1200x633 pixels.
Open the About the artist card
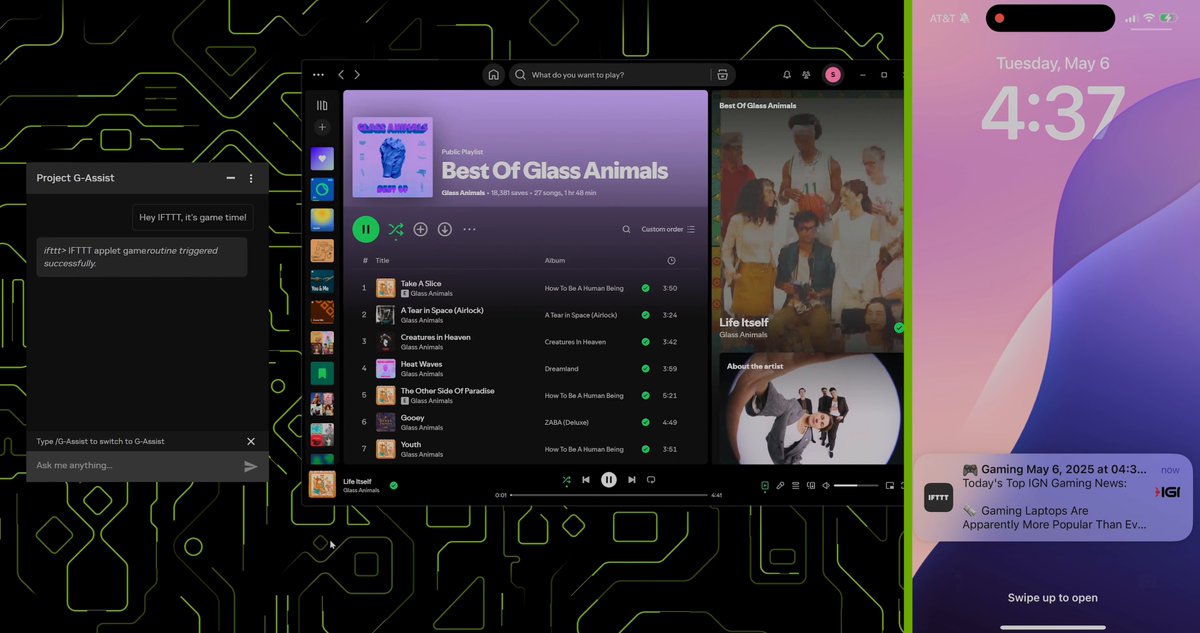pyautogui.click(x=810, y=407)
